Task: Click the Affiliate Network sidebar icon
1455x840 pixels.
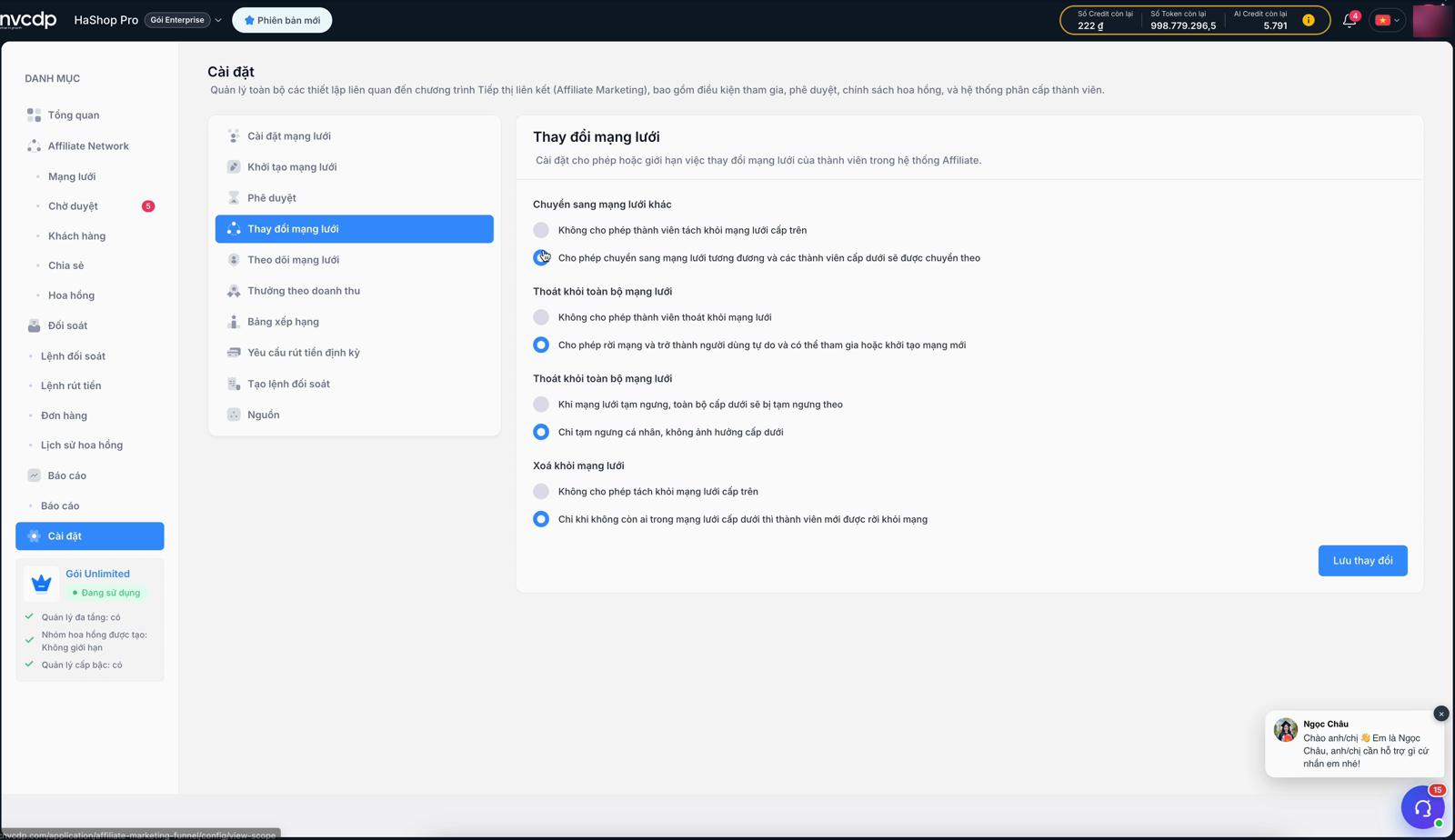Action: coord(34,145)
